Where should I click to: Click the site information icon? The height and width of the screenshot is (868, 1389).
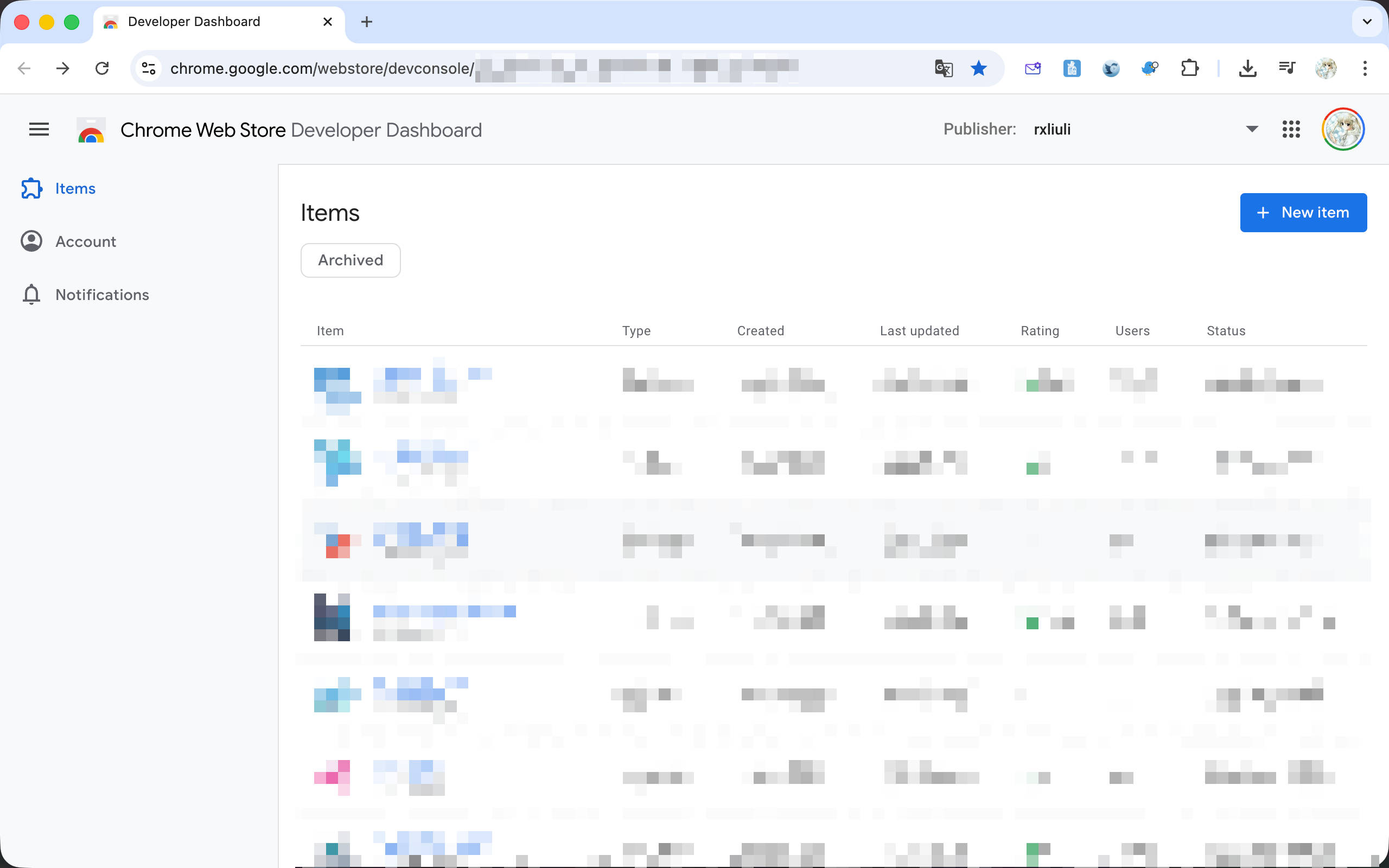(149, 69)
